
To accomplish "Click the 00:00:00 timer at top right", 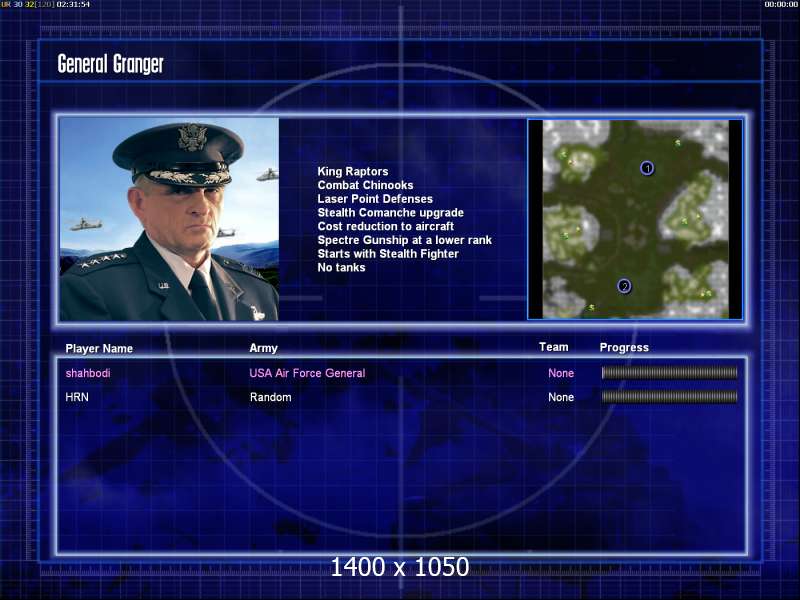I will [x=781, y=4].
